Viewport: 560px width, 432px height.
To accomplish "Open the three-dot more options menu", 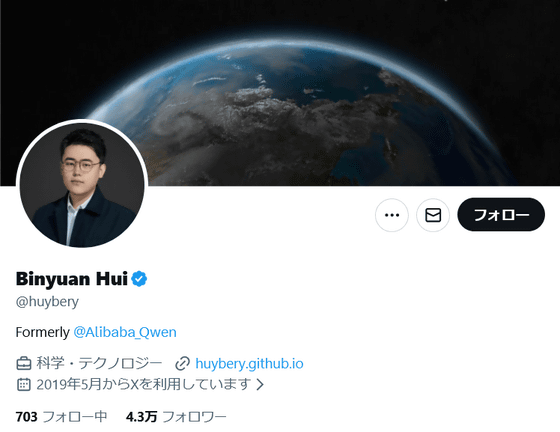I will pyautogui.click(x=392, y=215).
